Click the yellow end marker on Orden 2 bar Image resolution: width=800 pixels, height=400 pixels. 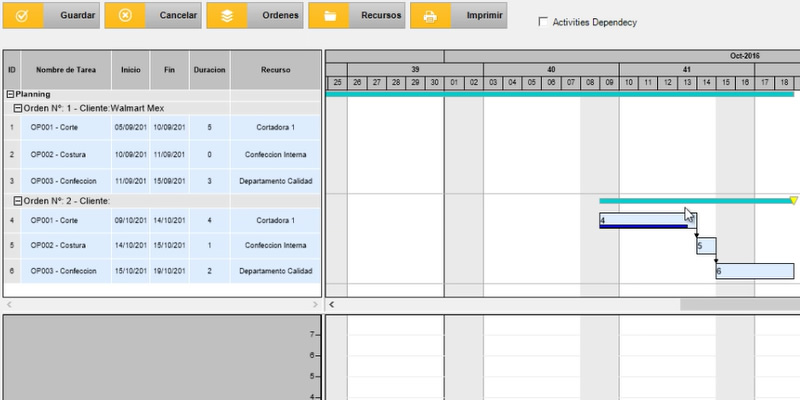793,201
